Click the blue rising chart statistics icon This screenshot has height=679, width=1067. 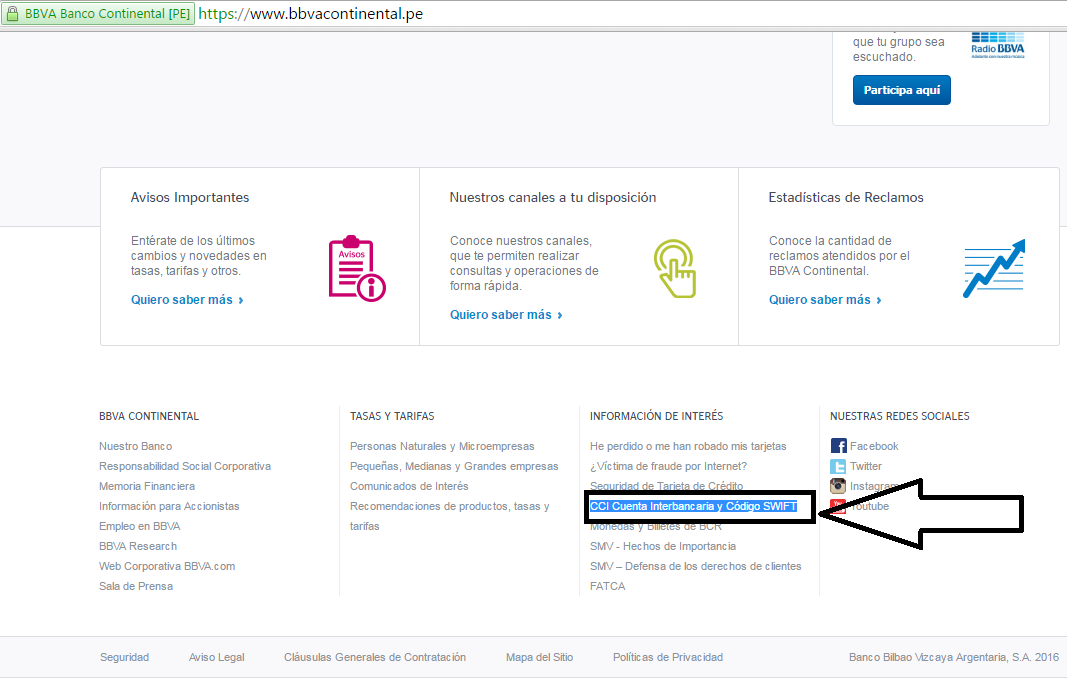click(994, 268)
